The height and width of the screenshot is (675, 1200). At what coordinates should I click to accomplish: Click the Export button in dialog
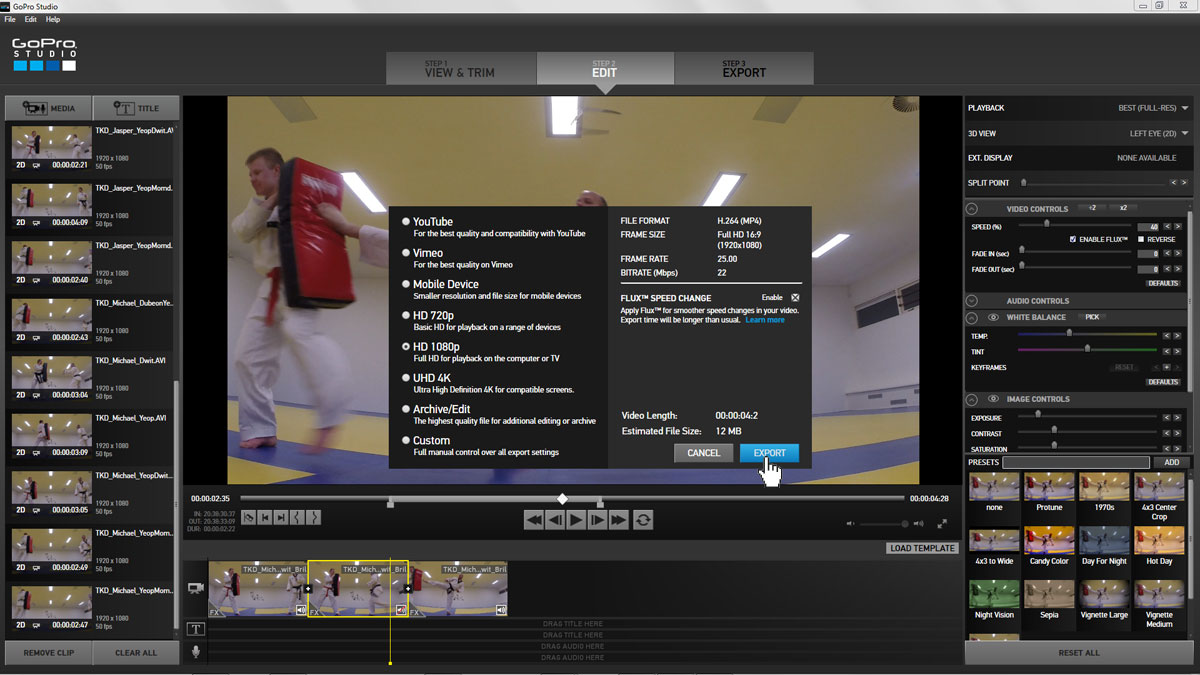769,453
